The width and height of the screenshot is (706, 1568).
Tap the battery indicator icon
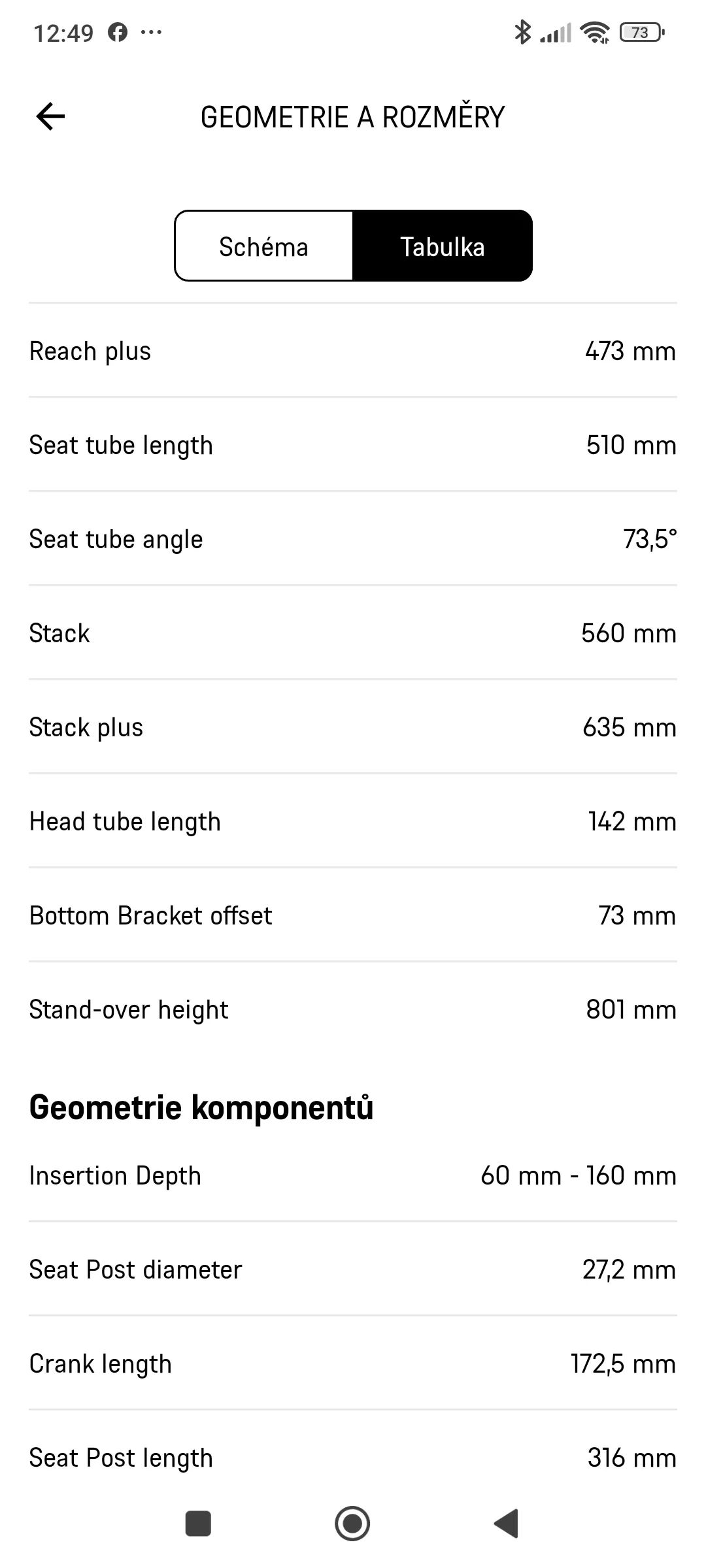coord(641,32)
